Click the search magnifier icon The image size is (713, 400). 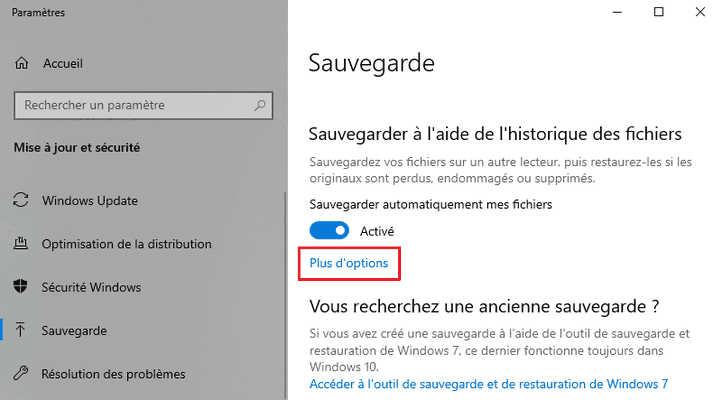pos(260,104)
